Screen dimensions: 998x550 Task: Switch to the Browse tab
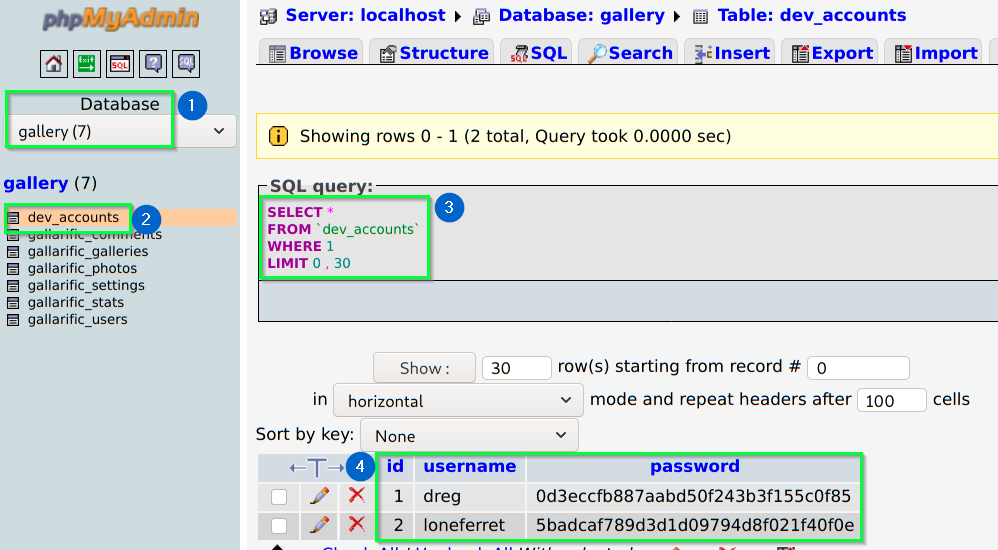pos(313,53)
